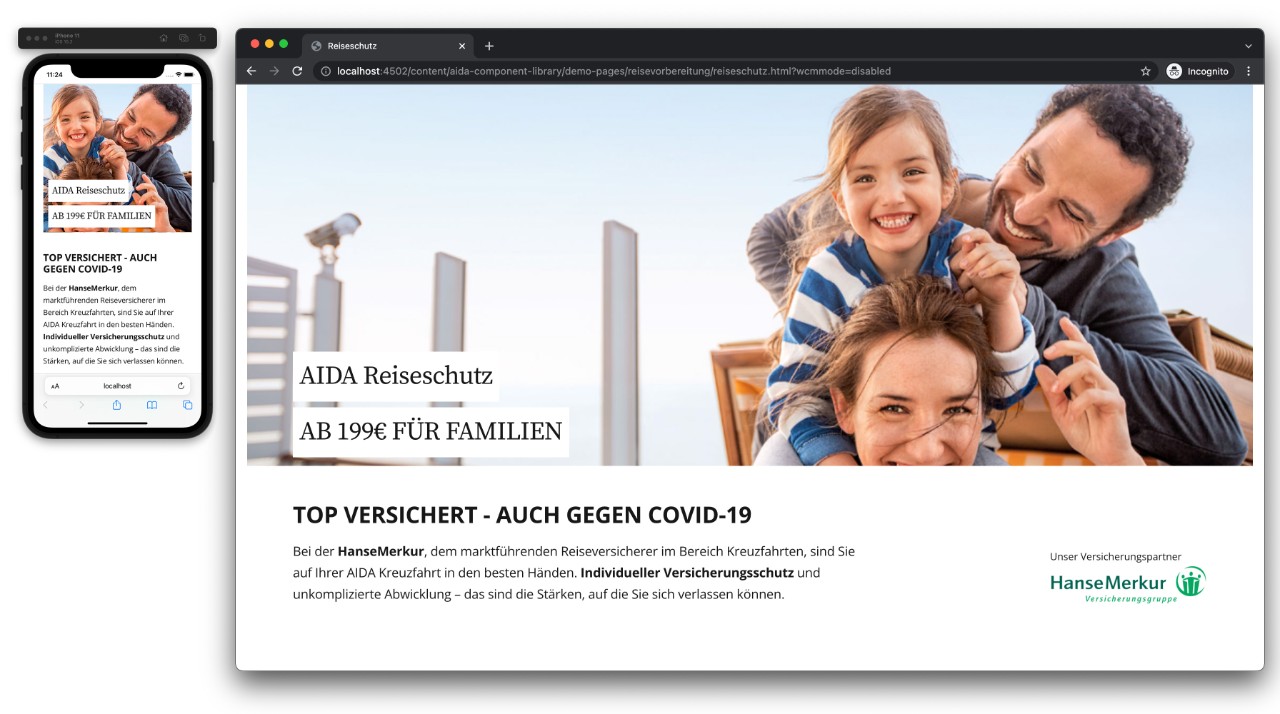Open the Safari tabs overview on iPhone
Screen dimensions: 1280x714
[x=187, y=405]
